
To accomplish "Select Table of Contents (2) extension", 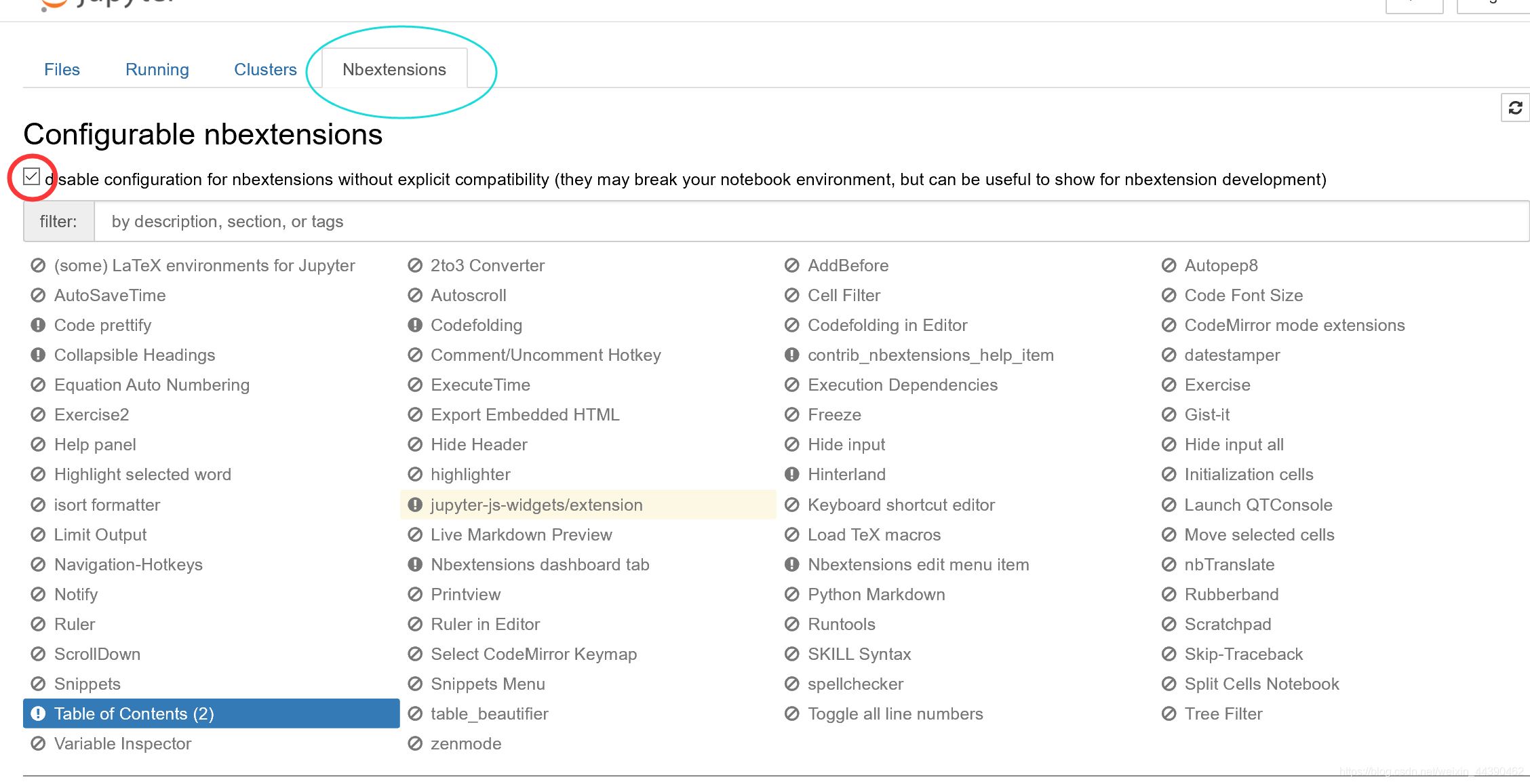I will coord(134,714).
